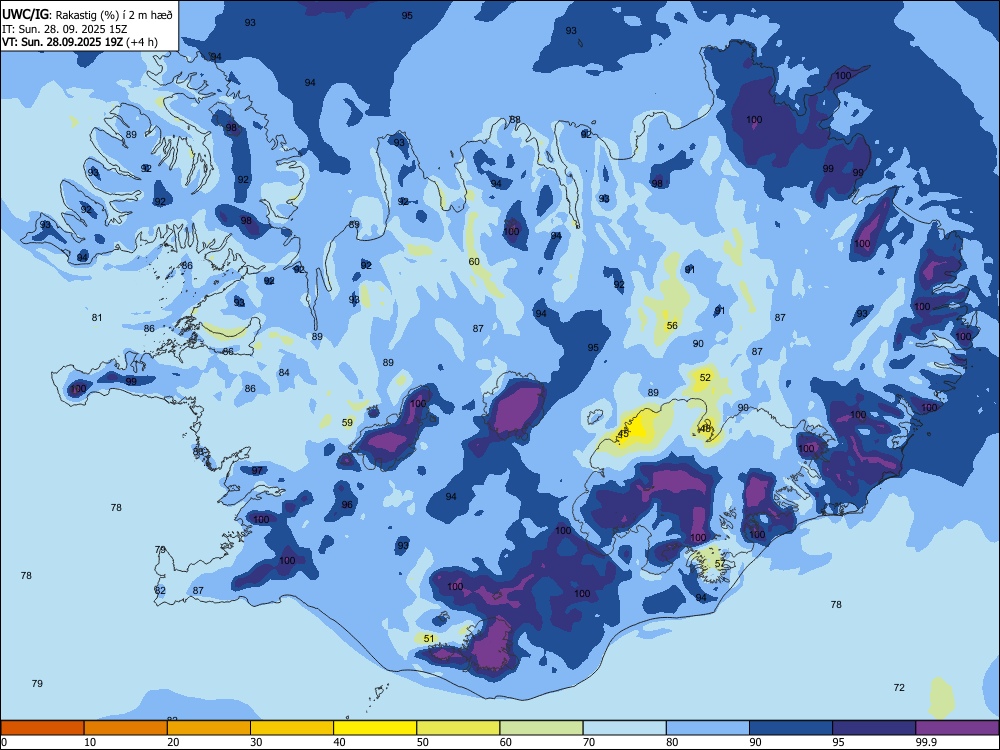This screenshot has width=1000, height=750.
Task: Select the dark blue 90–95 legend swatch
Action: [x=791, y=728]
